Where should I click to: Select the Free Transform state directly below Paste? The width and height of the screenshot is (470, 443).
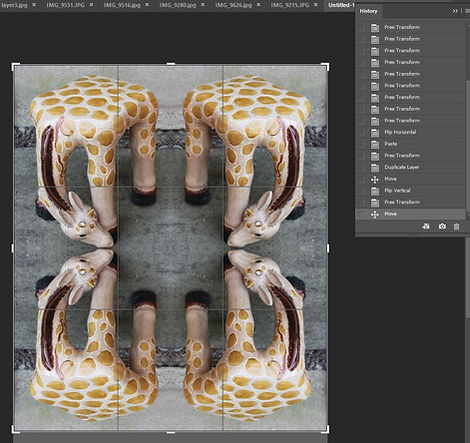(411, 156)
